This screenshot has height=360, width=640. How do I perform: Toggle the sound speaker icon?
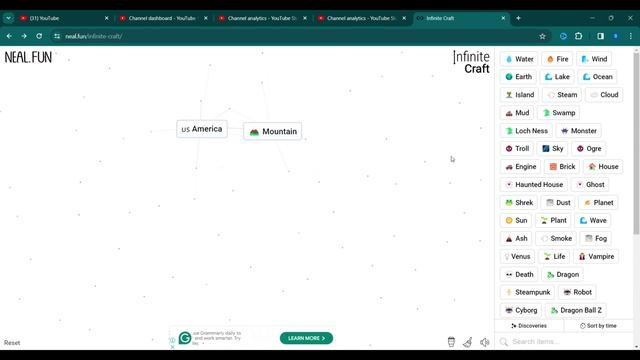484,342
